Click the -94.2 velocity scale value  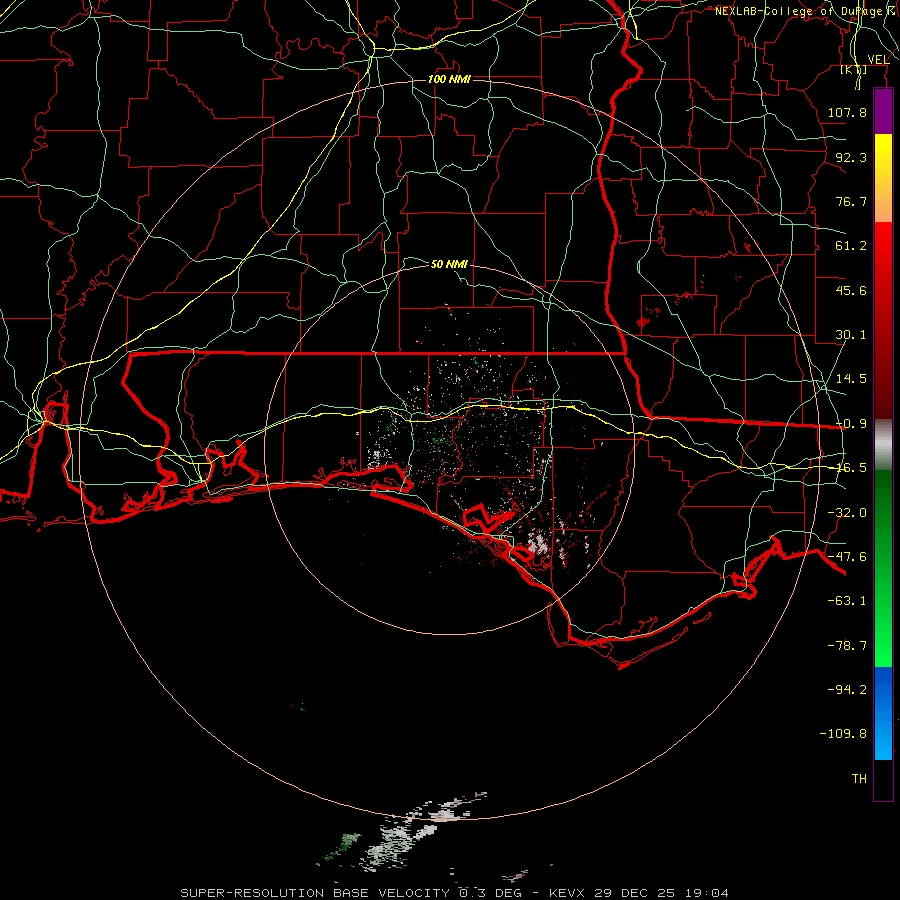(x=847, y=689)
